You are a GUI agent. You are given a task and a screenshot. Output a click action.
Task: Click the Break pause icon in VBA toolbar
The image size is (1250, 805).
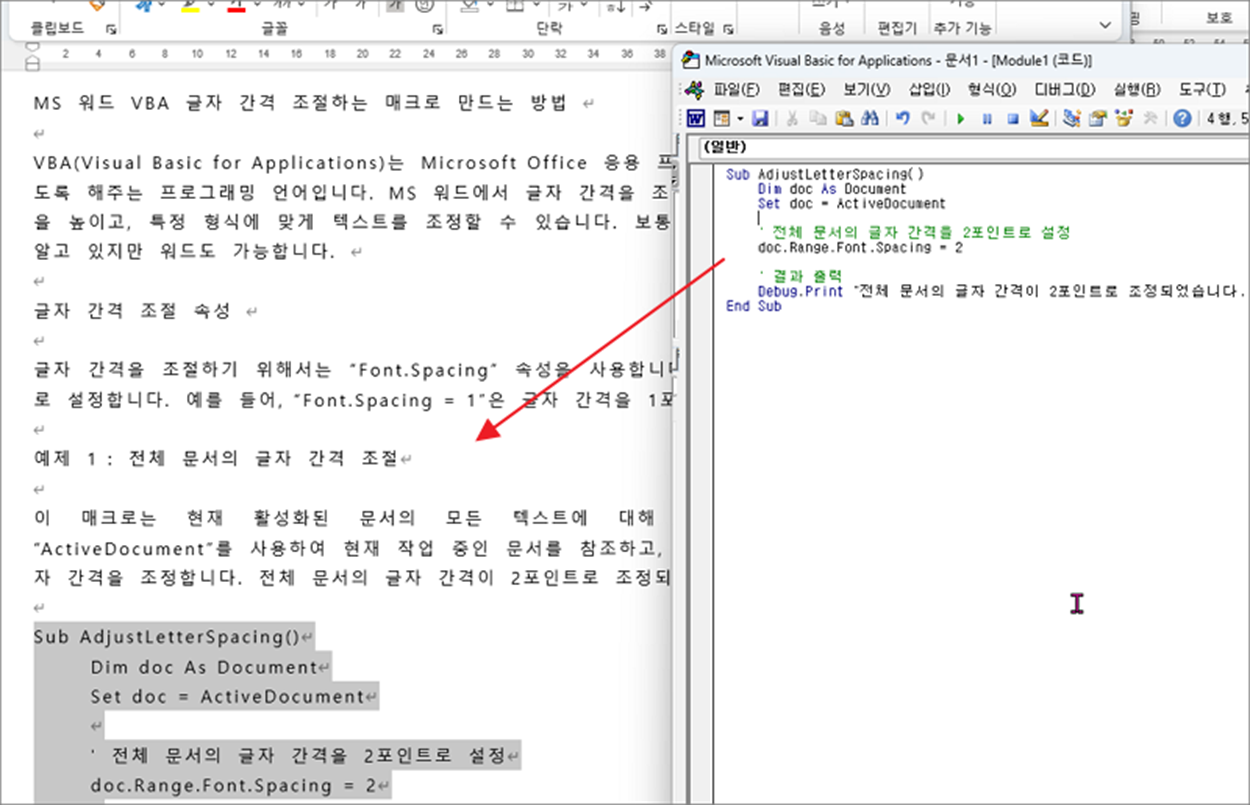(x=986, y=118)
